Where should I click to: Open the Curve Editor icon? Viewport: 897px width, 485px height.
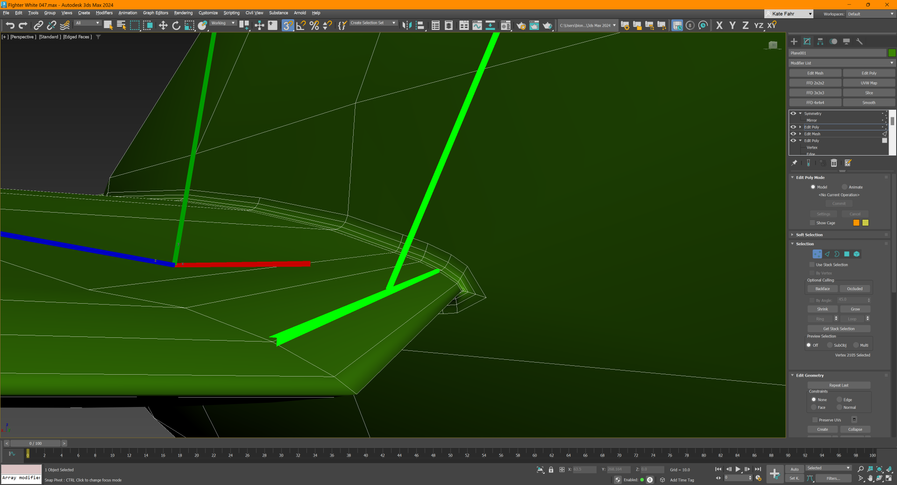[477, 25]
